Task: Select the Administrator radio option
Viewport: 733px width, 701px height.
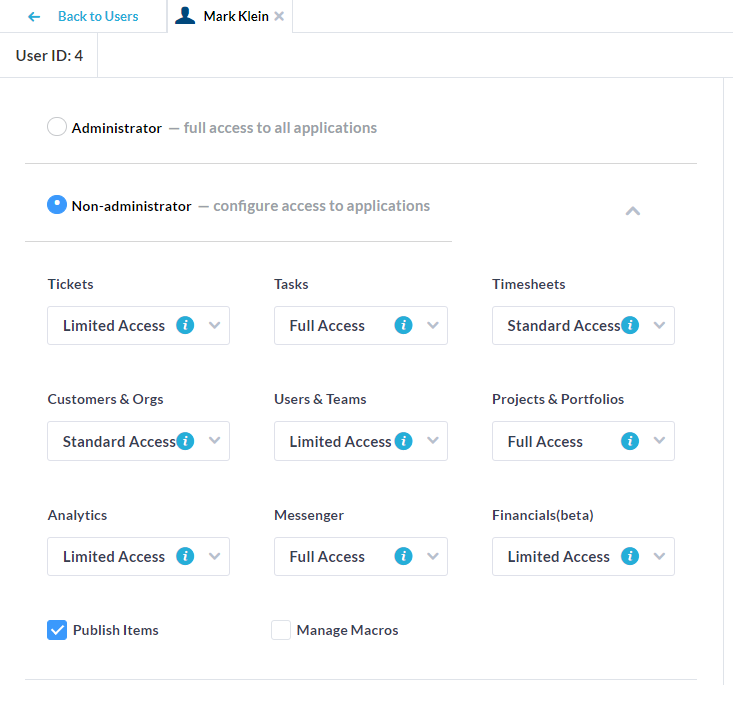Action: pos(57,127)
